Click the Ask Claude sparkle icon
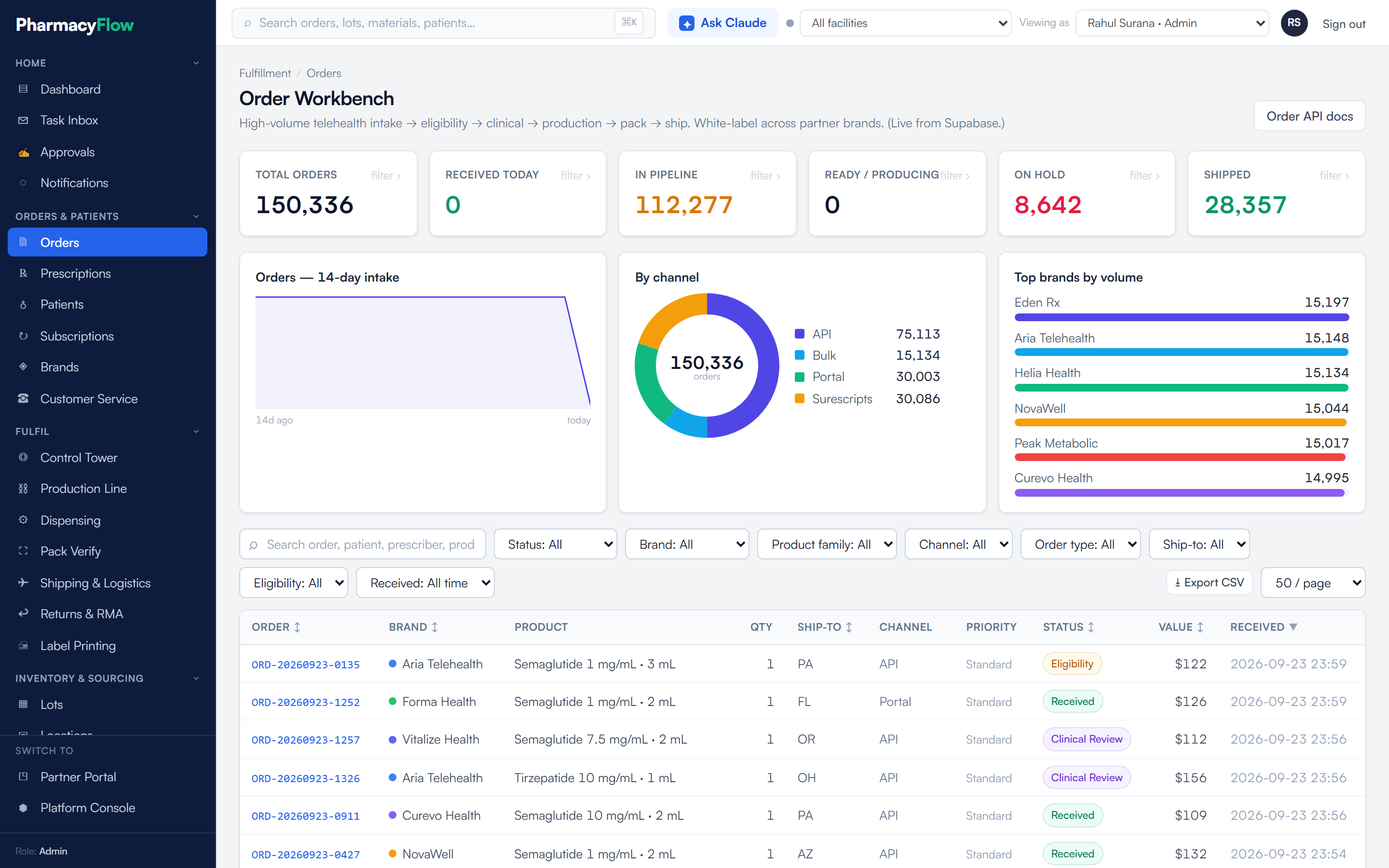This screenshot has width=1389, height=868. click(x=686, y=23)
